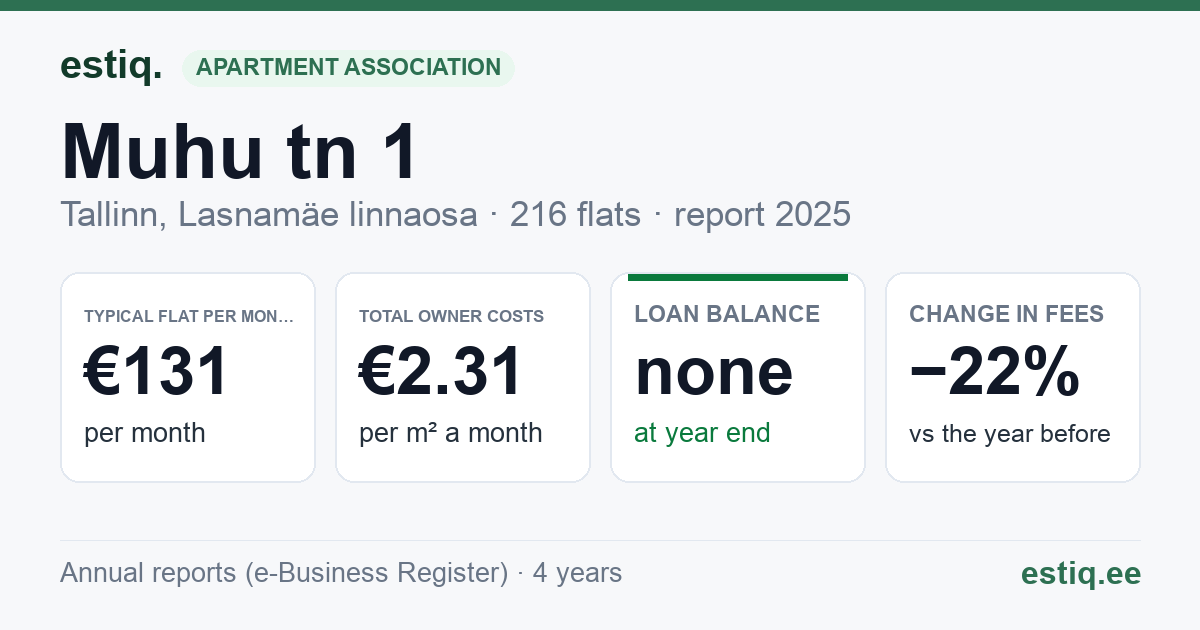Click the "216 flats" text
This screenshot has height=630, width=1200.
(575, 214)
